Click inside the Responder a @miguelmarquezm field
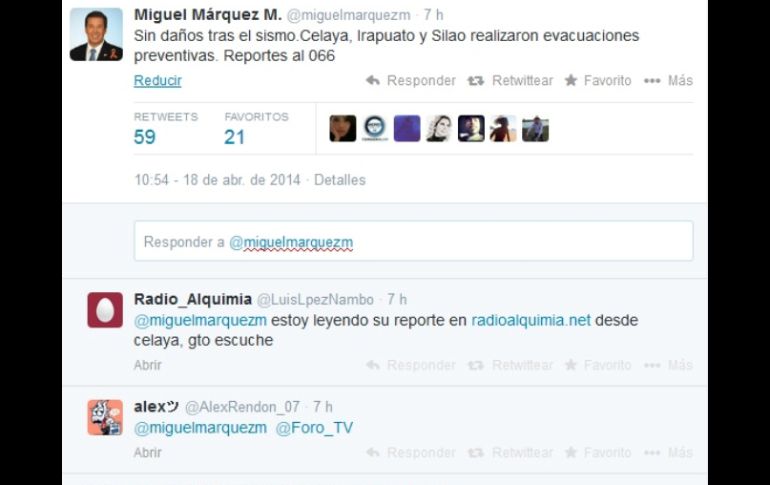 [413, 241]
